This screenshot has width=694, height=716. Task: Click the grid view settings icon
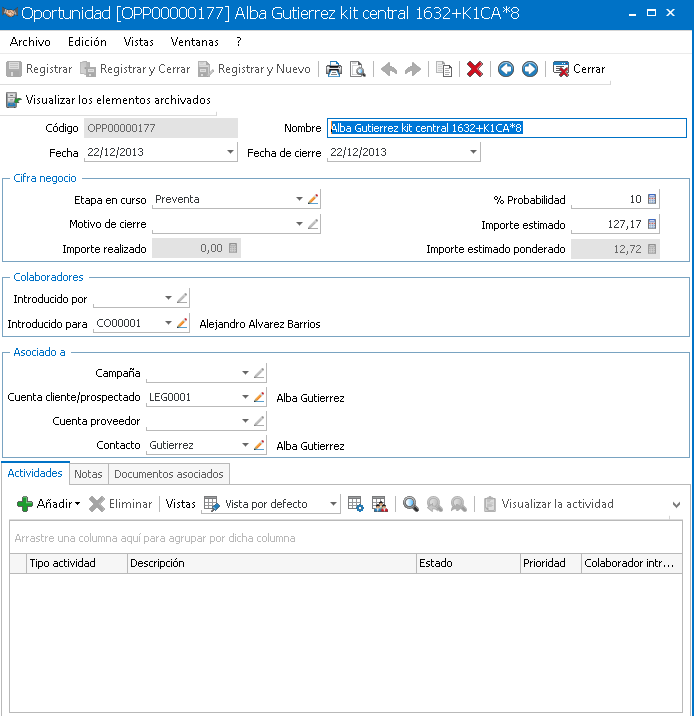(356, 504)
